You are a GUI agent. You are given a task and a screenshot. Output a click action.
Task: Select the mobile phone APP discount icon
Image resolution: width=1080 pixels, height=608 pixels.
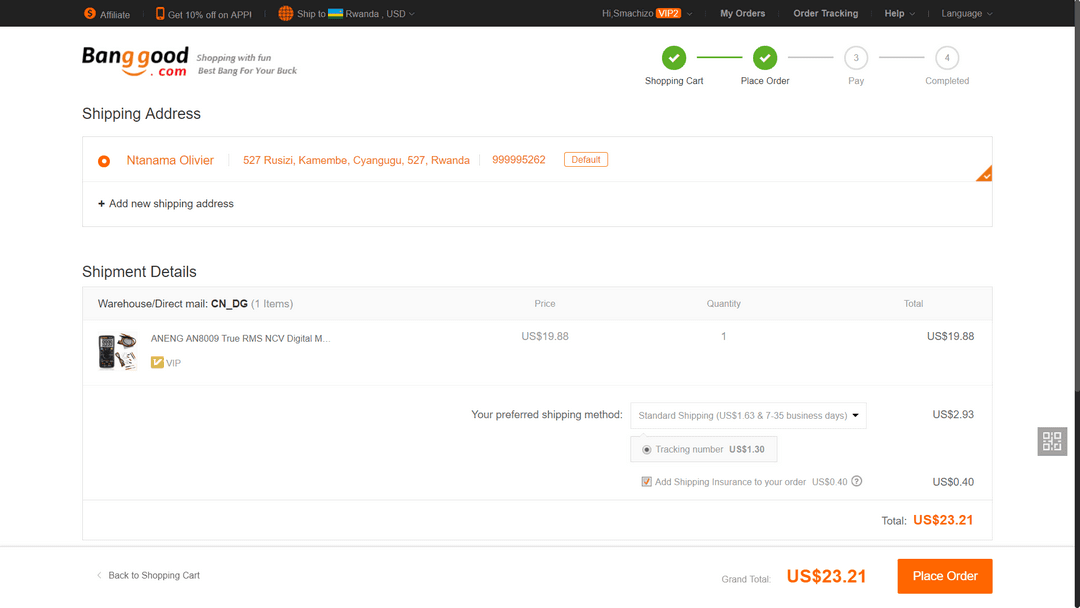point(159,13)
